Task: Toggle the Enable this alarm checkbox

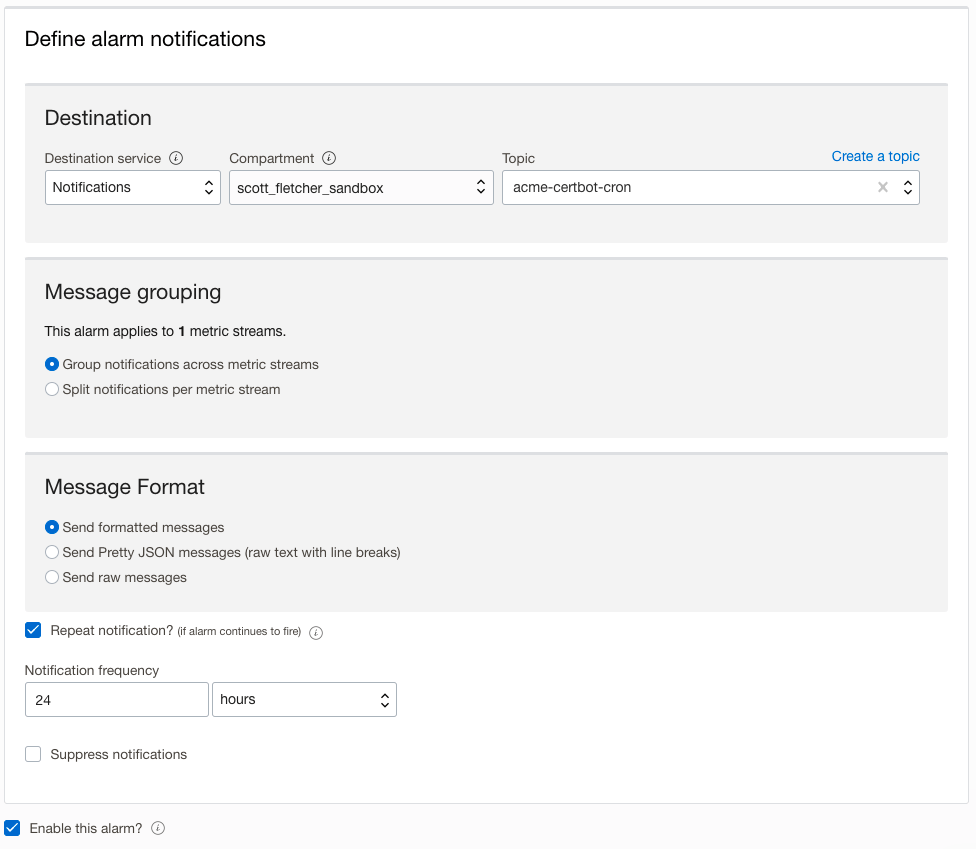Action: coord(12,828)
